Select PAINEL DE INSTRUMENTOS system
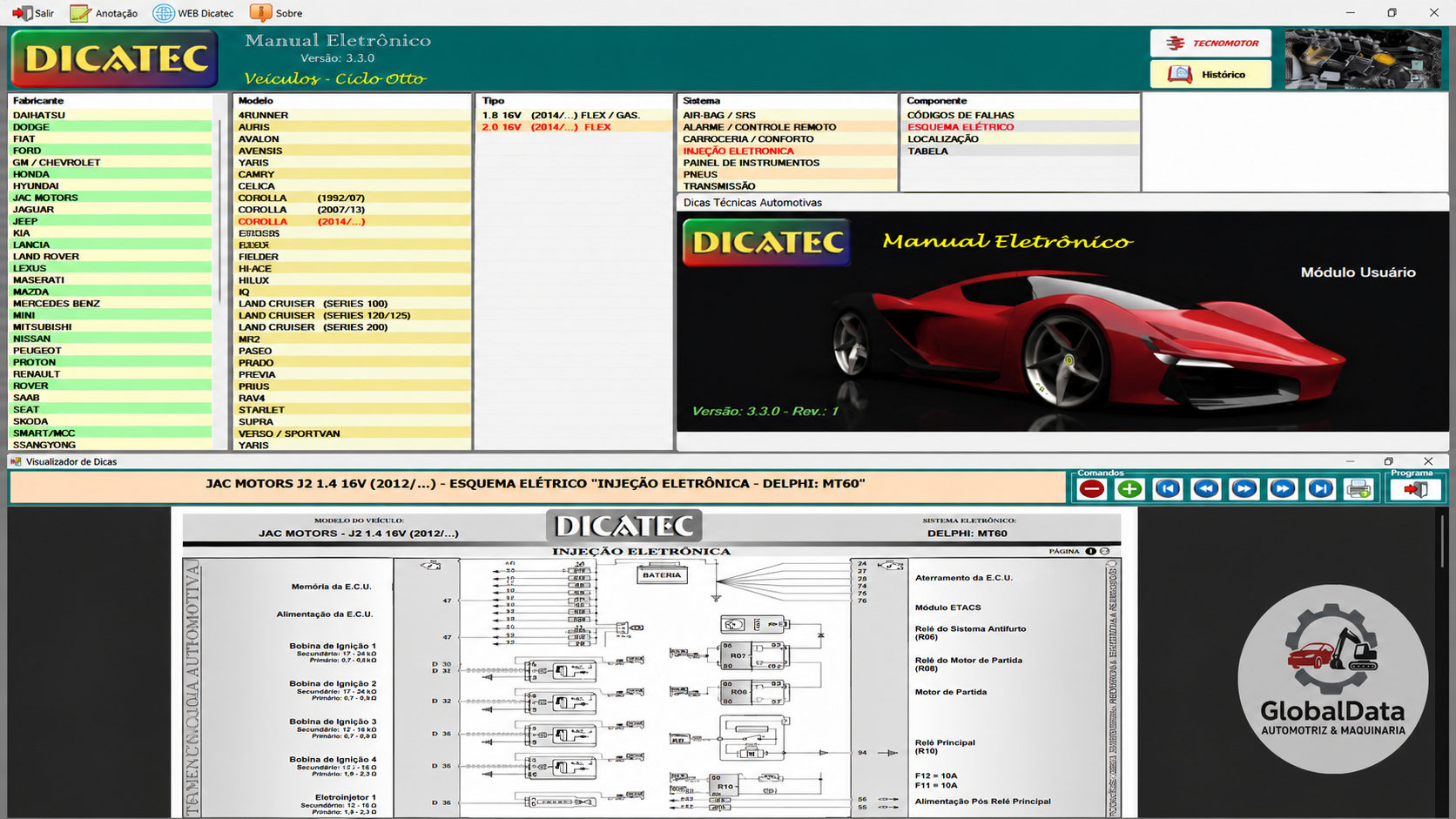The height and width of the screenshot is (819, 1456). coord(788,163)
